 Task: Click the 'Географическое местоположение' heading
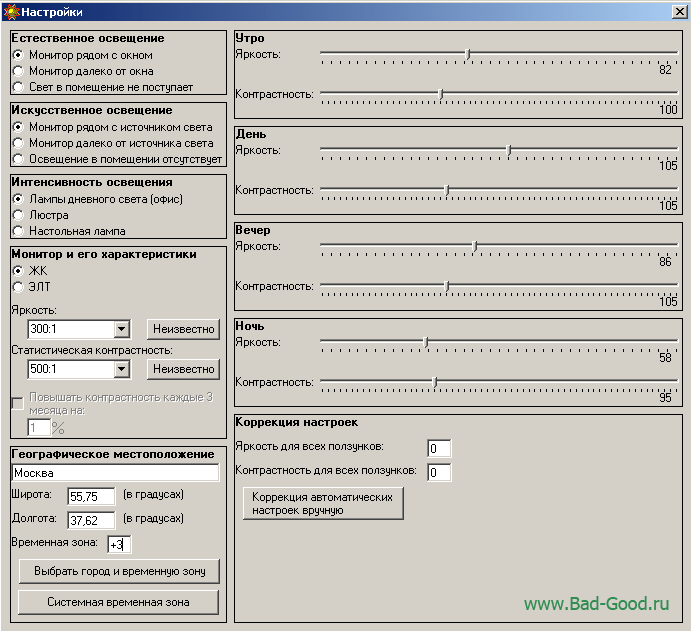click(113, 454)
